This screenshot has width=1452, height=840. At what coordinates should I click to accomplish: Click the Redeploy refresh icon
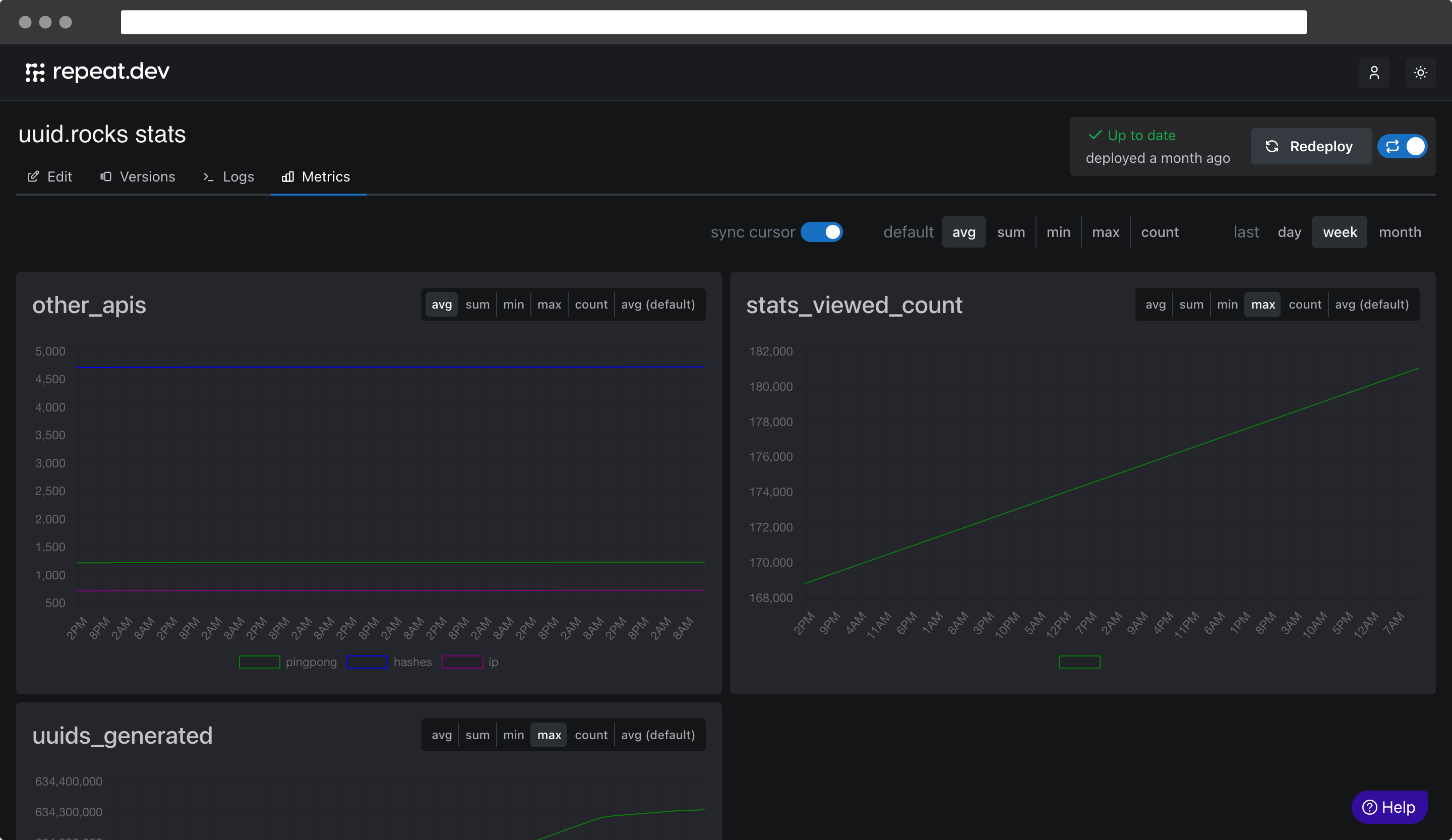coord(1272,146)
